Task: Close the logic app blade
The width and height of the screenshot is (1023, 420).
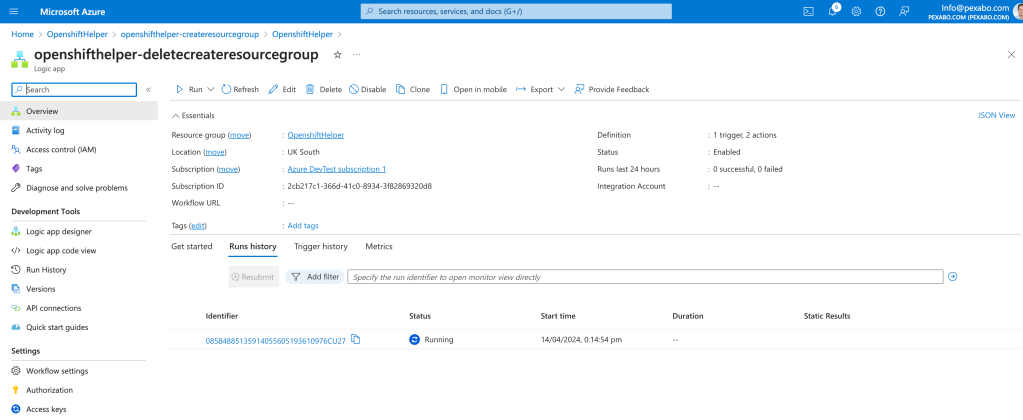Action: pos(1011,55)
